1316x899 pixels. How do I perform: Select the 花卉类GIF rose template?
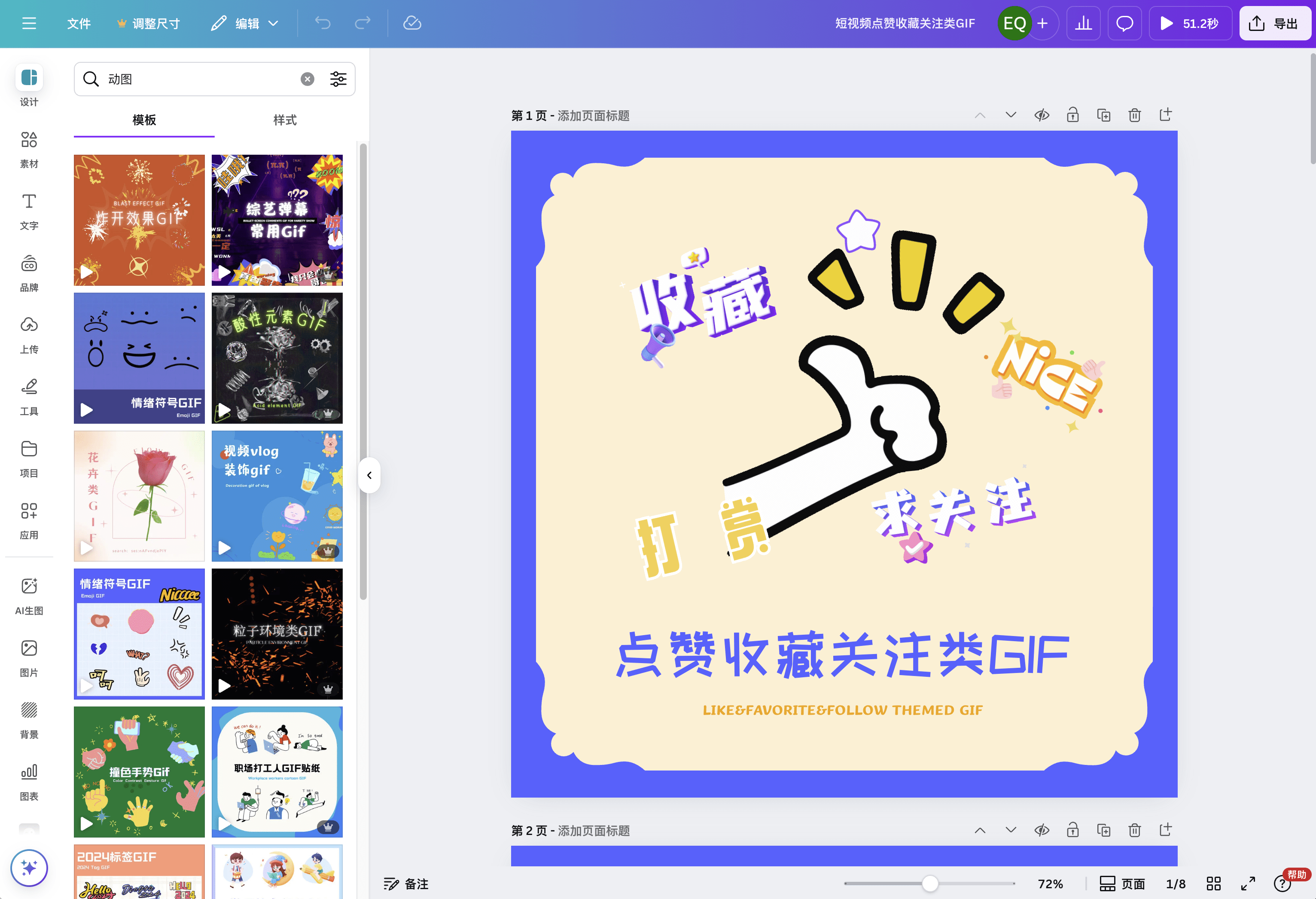[139, 495]
